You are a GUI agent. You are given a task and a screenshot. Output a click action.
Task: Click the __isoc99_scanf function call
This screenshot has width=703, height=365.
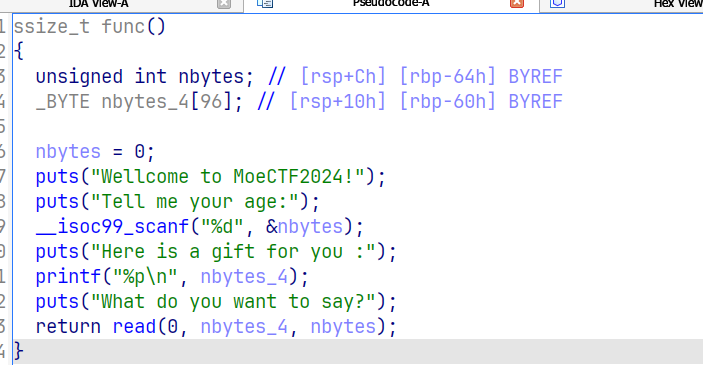pyautogui.click(x=112, y=227)
